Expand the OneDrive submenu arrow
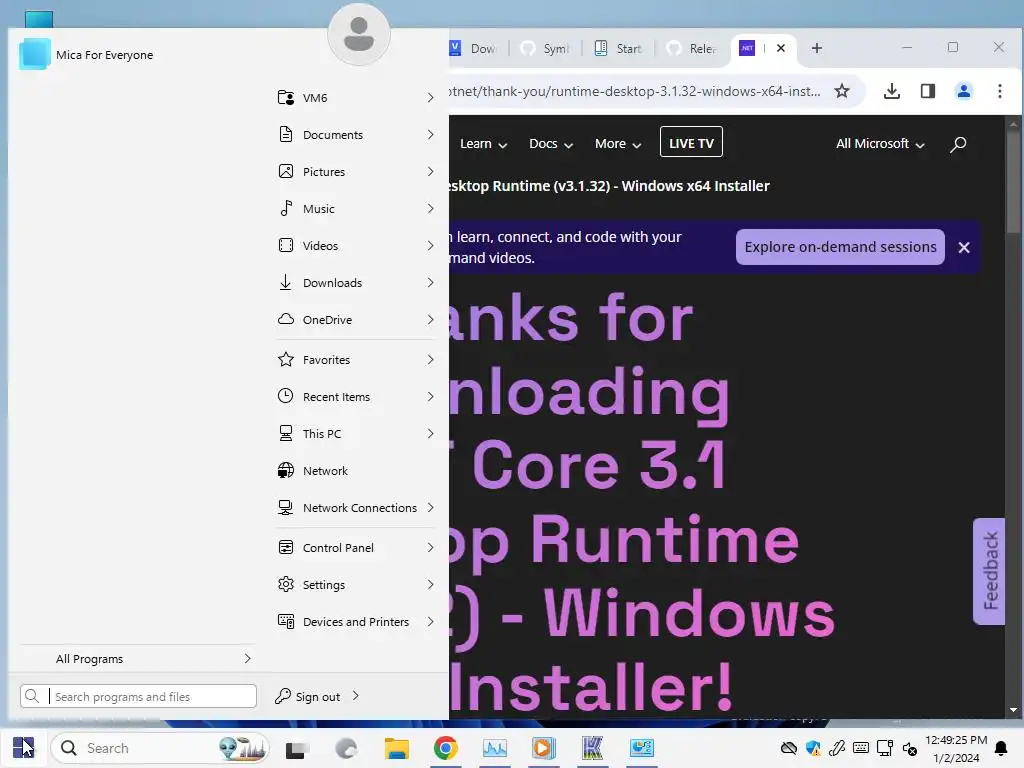The height and width of the screenshot is (768, 1024). 430,319
